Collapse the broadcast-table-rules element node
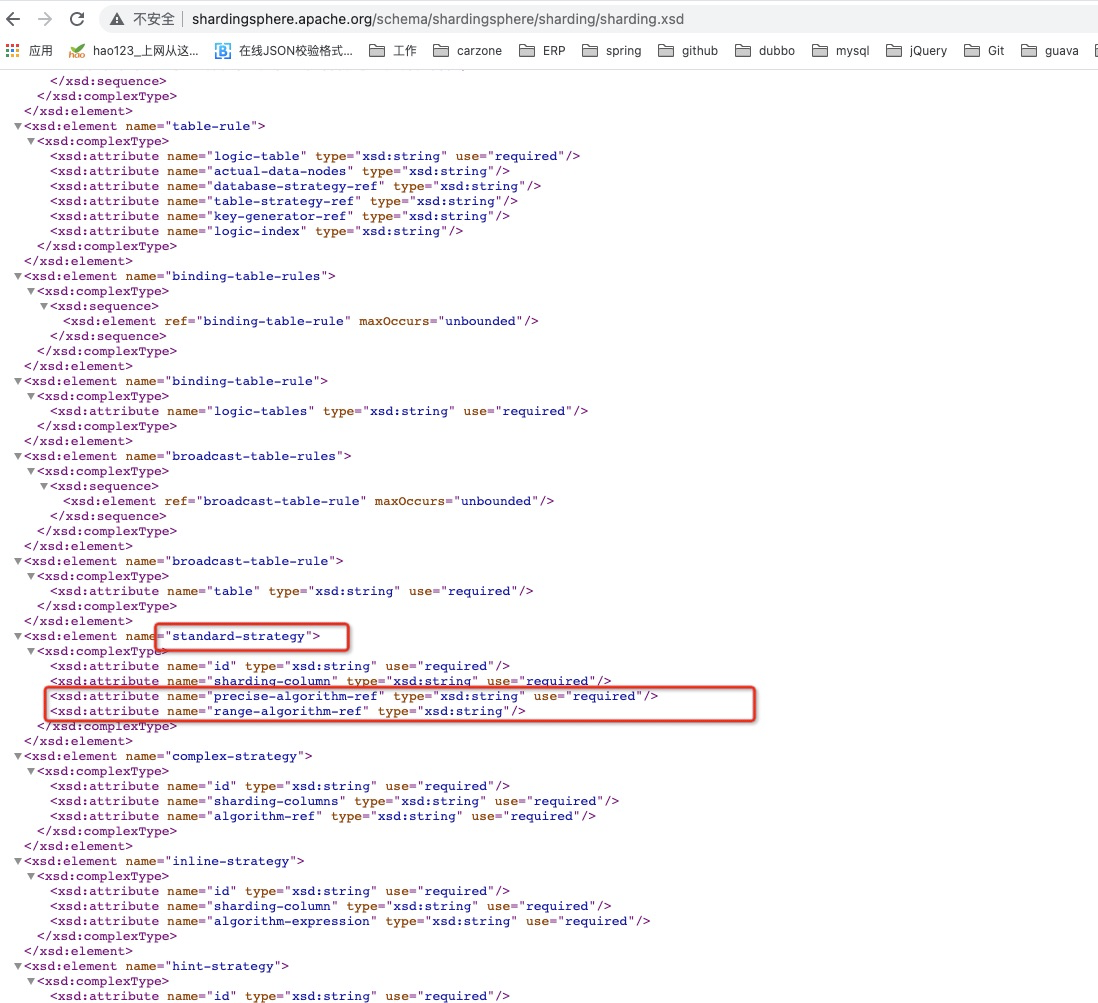 18,456
